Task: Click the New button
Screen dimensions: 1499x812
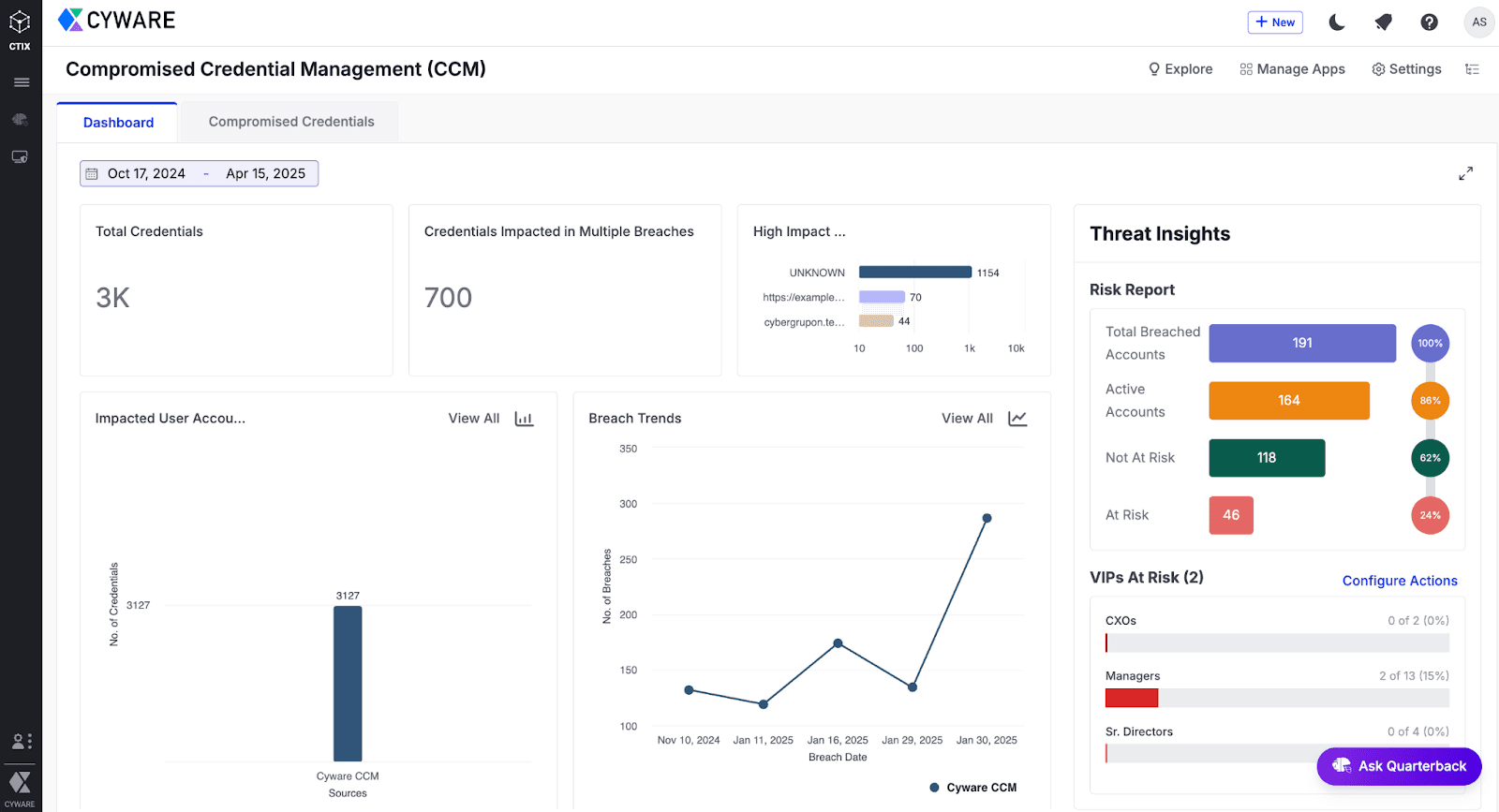Action: (1275, 22)
